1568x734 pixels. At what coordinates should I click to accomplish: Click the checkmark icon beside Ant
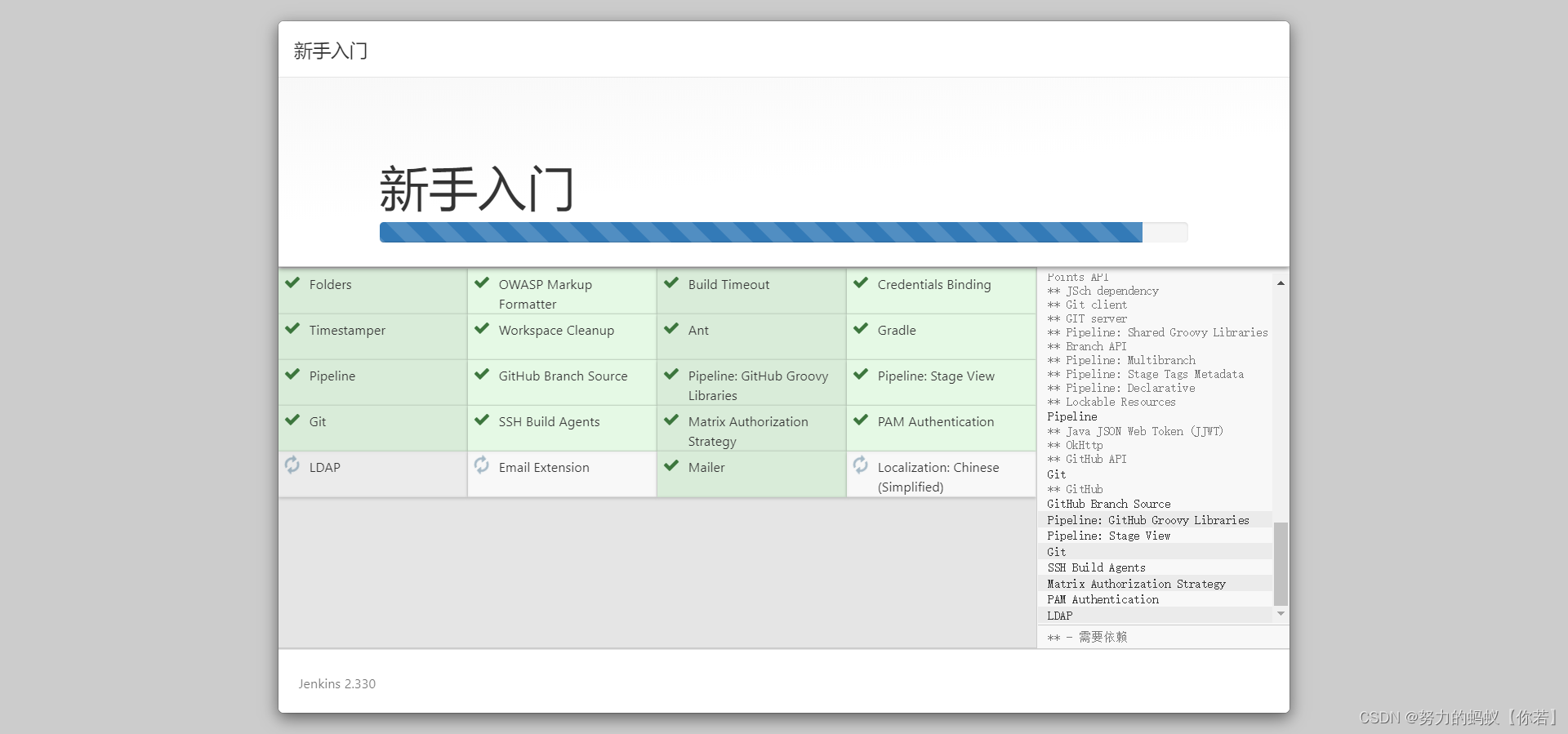click(671, 328)
